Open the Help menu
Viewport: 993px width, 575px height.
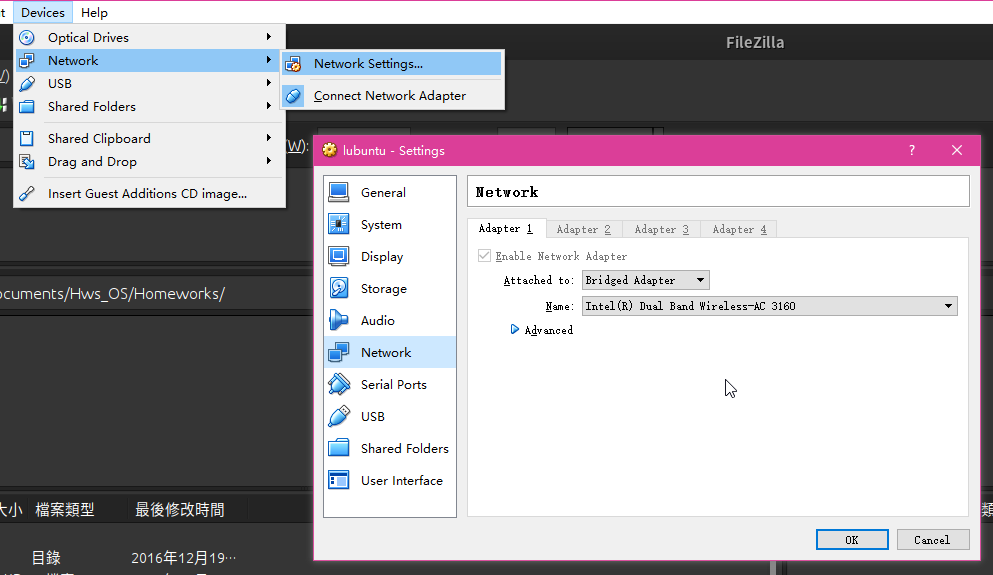[94, 13]
